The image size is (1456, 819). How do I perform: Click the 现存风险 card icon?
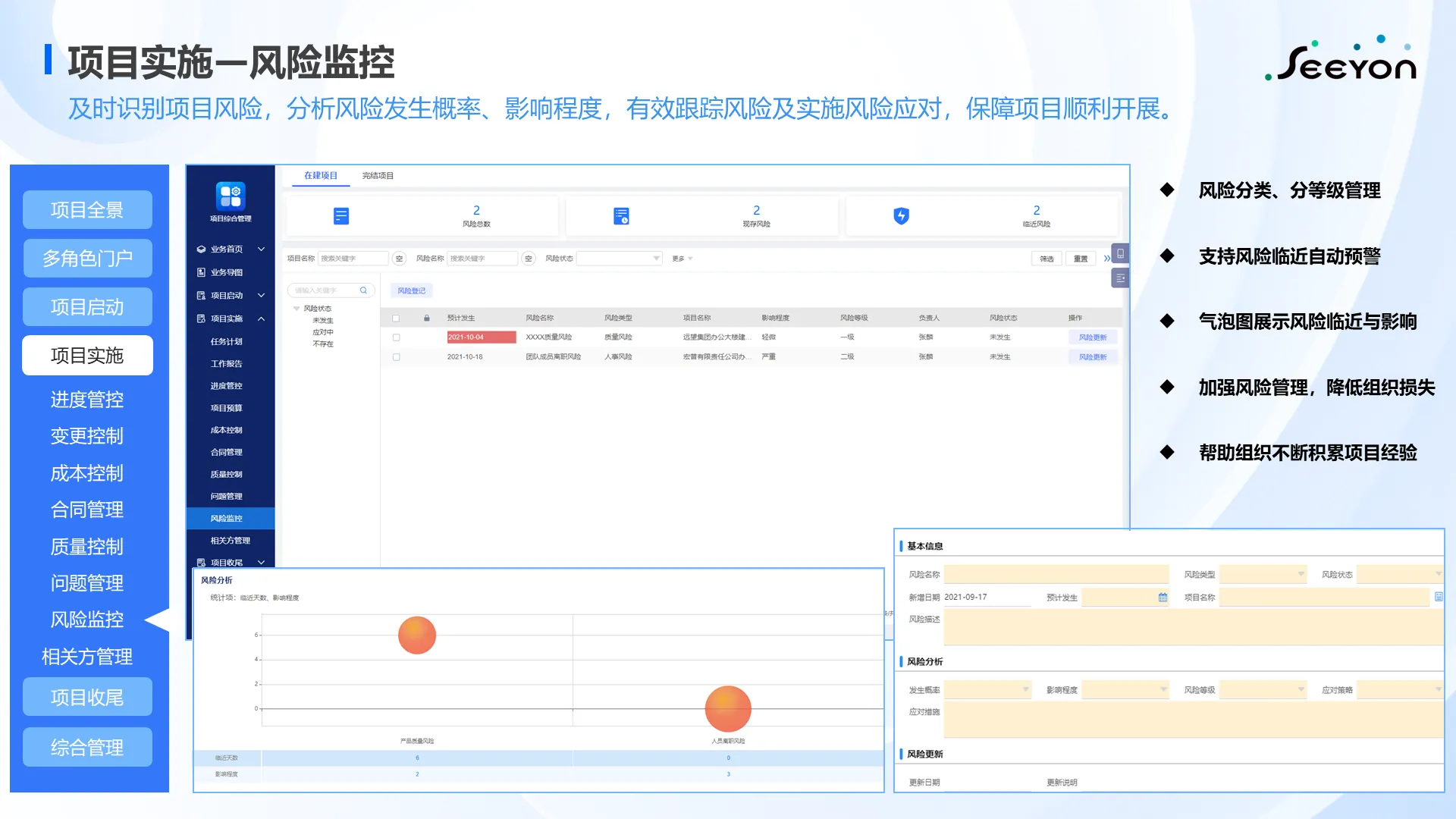(x=621, y=216)
